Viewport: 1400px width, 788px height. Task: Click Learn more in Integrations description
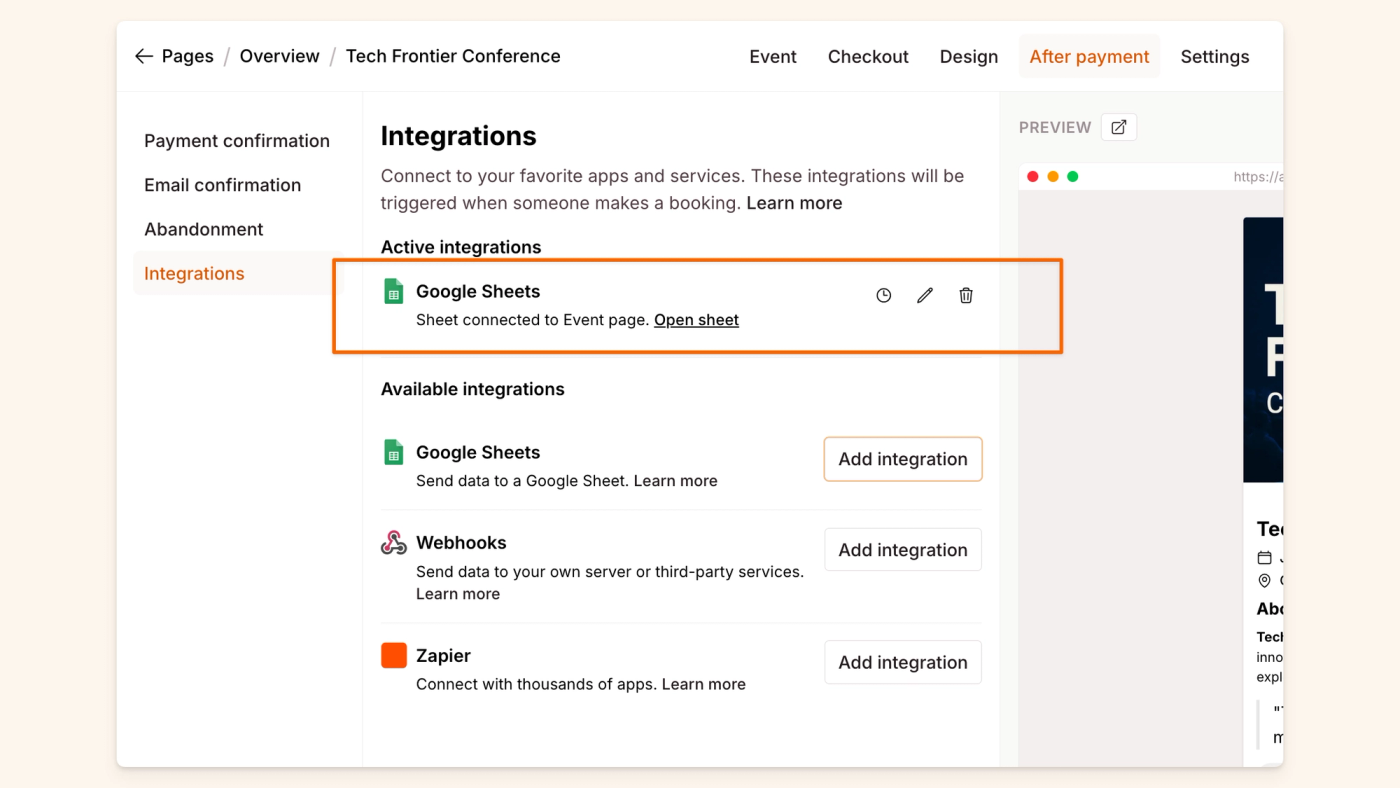point(794,203)
